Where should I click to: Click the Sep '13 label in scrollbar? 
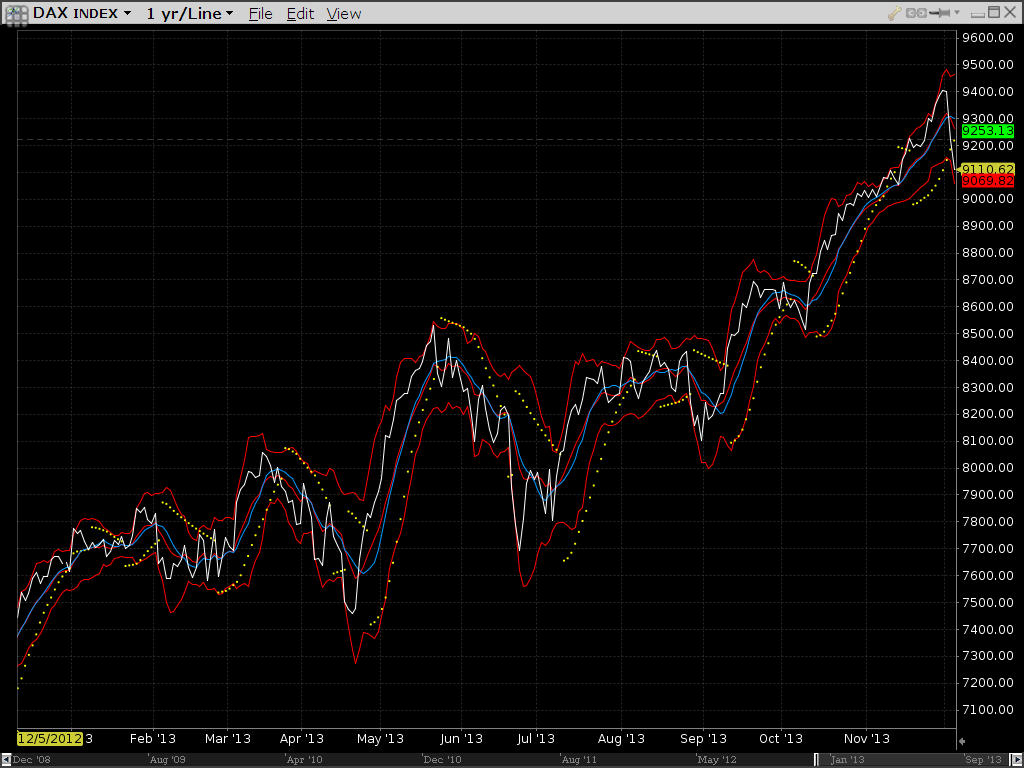(983, 760)
